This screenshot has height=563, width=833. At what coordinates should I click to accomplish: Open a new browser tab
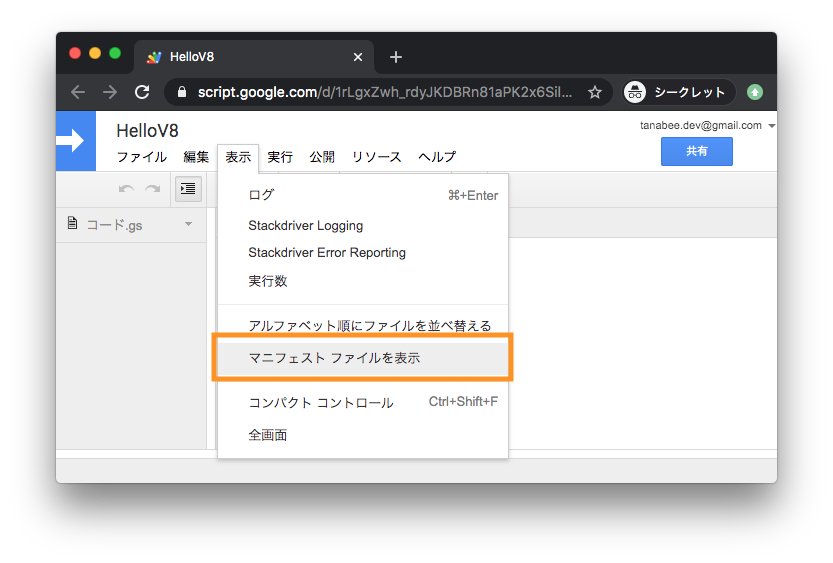(x=396, y=57)
